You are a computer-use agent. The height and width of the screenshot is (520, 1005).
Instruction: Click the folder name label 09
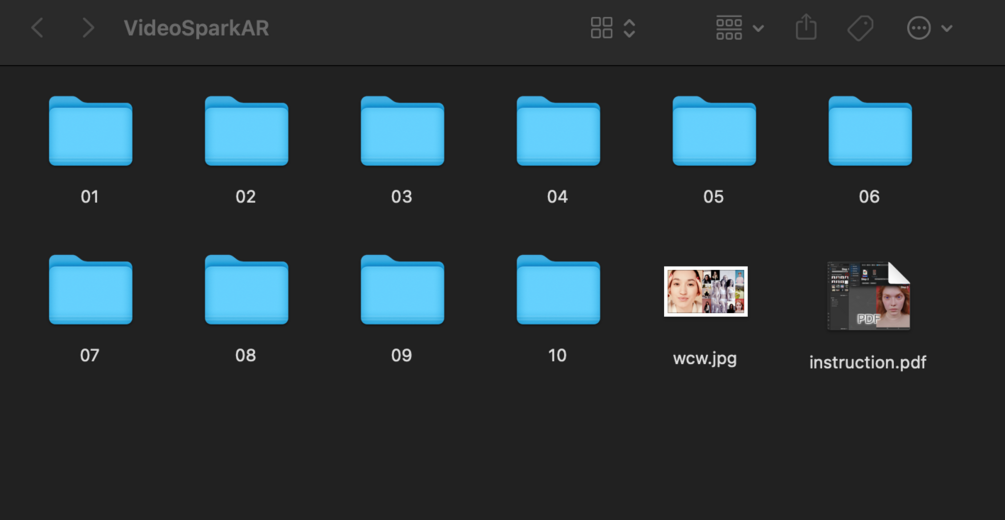tap(401, 356)
